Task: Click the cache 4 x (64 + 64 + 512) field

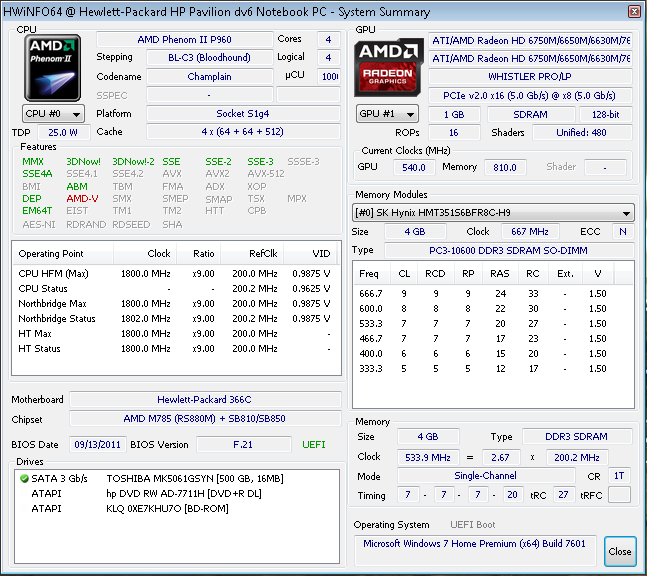Action: pyautogui.click(x=243, y=132)
